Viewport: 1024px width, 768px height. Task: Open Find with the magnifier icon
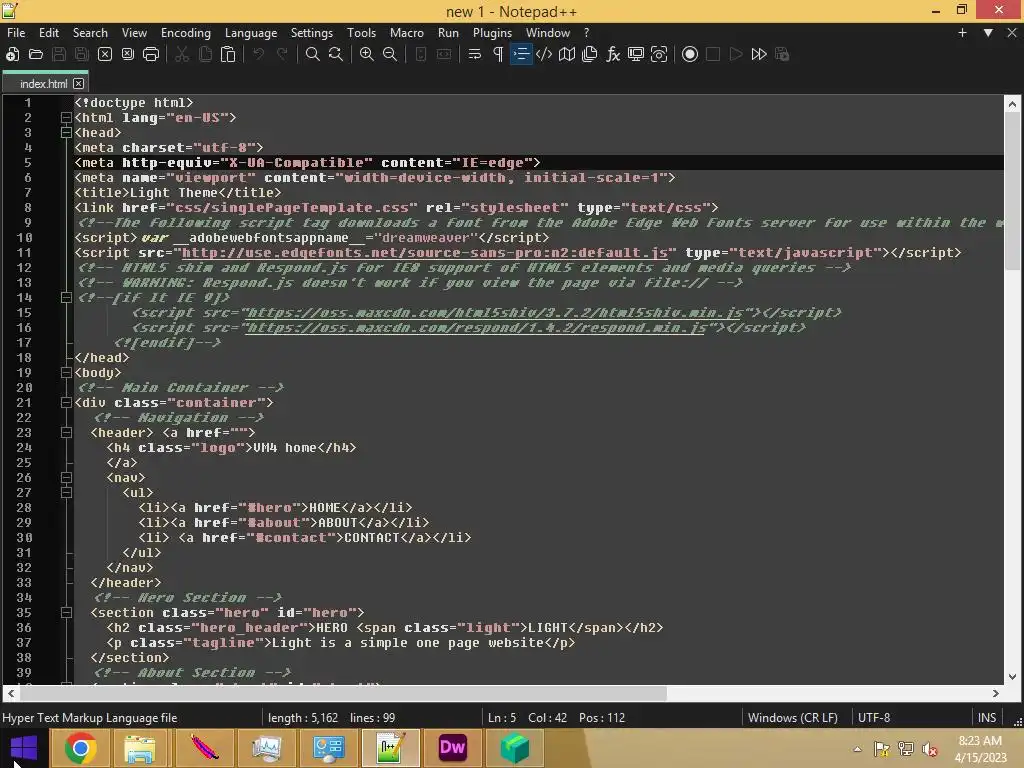(313, 54)
